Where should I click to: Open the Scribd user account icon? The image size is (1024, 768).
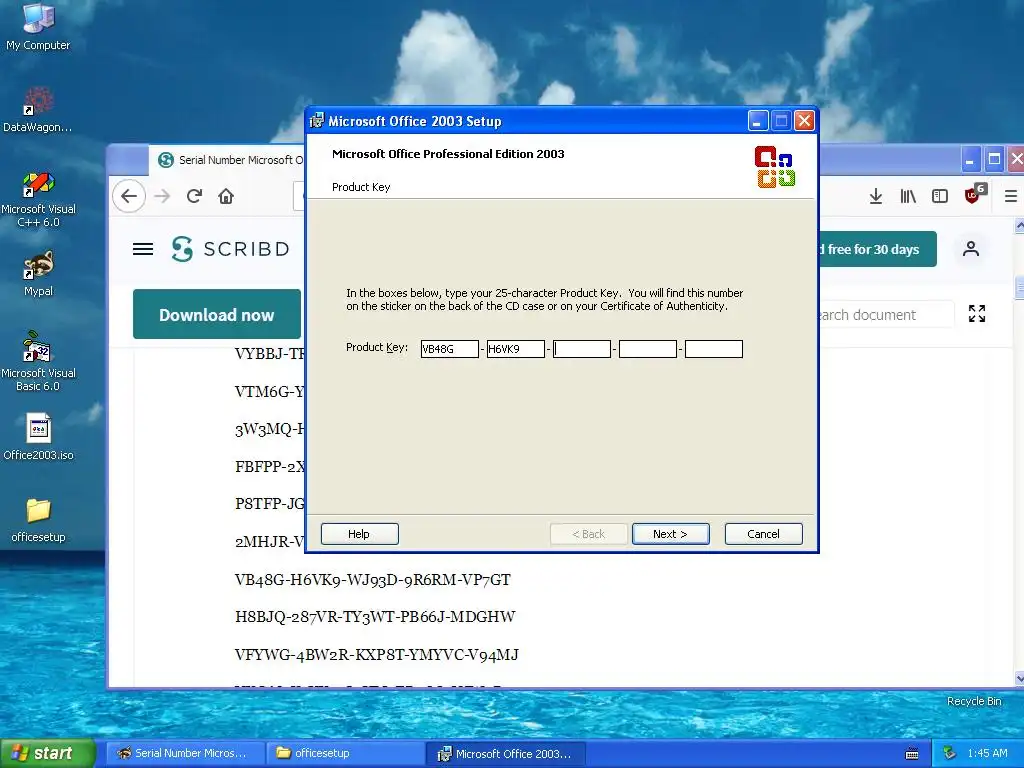970,249
